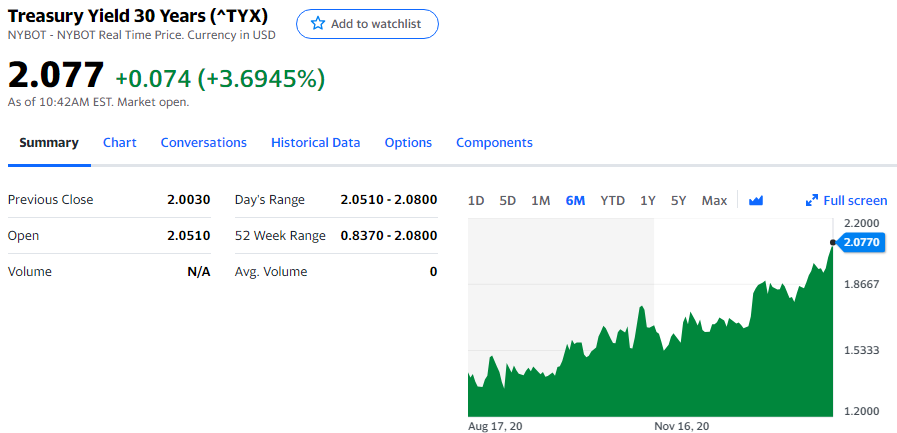View the Components tab
This screenshot has height=433, width=897.
(494, 143)
